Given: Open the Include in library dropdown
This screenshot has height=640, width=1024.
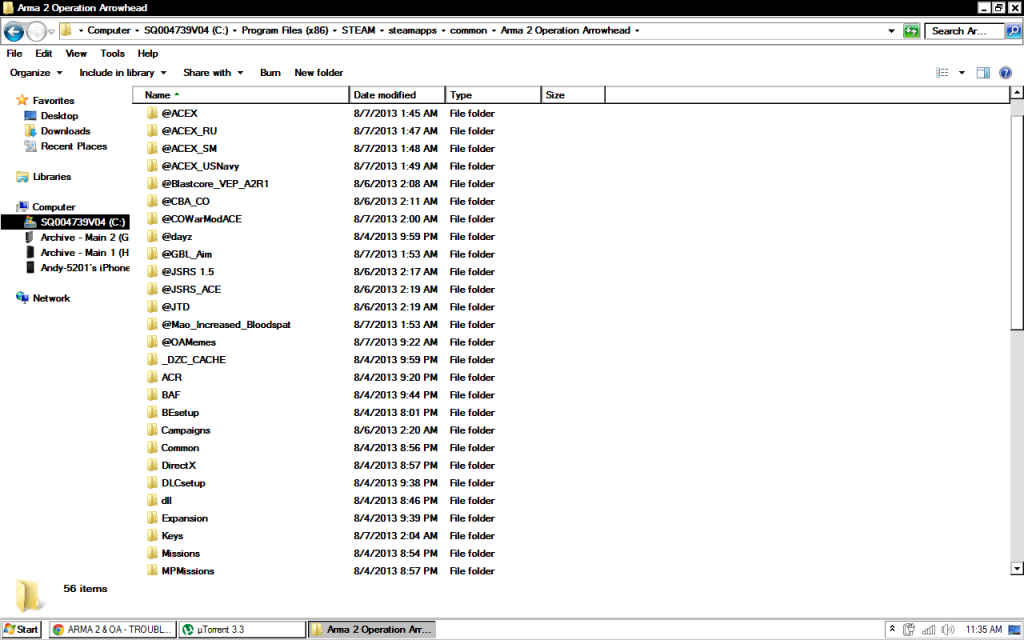Looking at the screenshot, I should 122,73.
